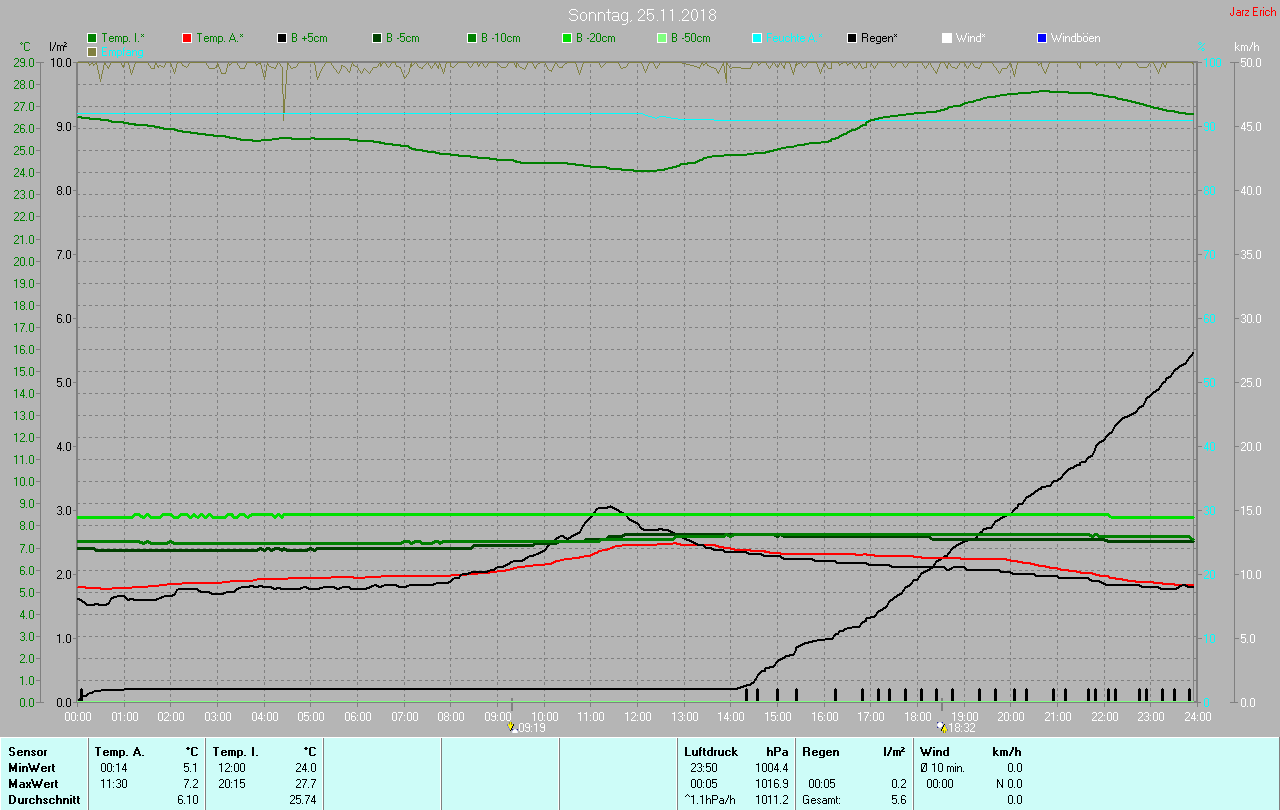Click the Jarz Erich label
Viewport: 1280px width, 810px height.
[1252, 12]
